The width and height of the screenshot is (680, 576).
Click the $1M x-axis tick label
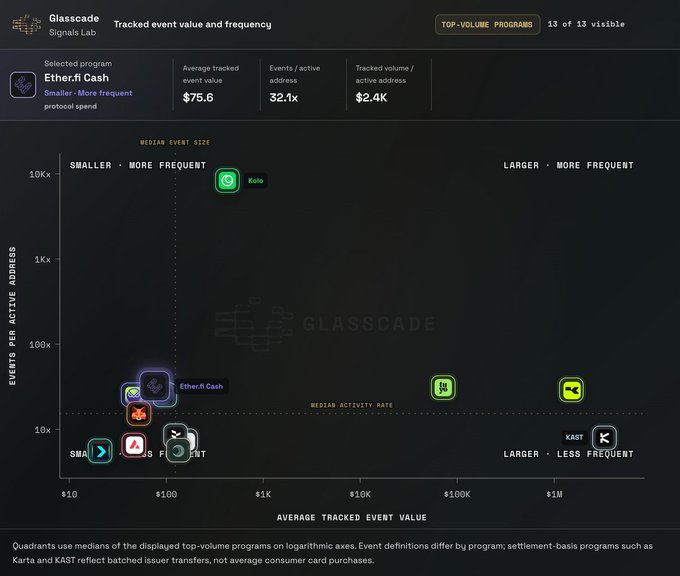coord(554,494)
